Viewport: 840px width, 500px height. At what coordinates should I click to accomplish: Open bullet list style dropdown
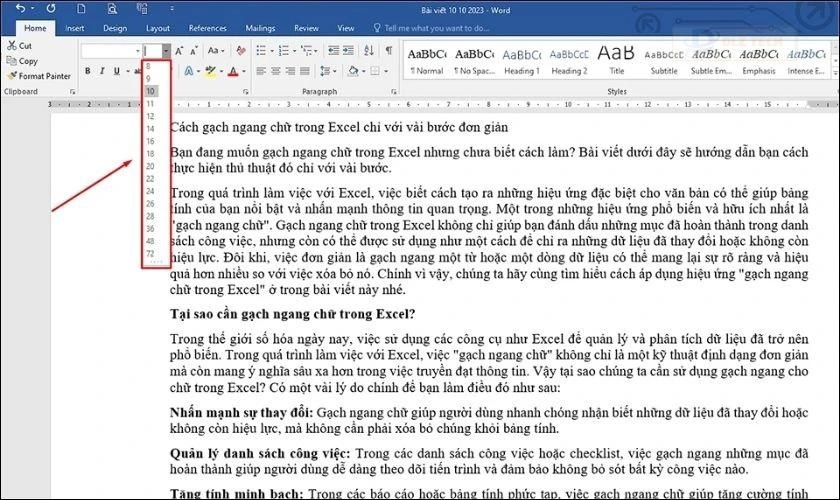(272, 51)
